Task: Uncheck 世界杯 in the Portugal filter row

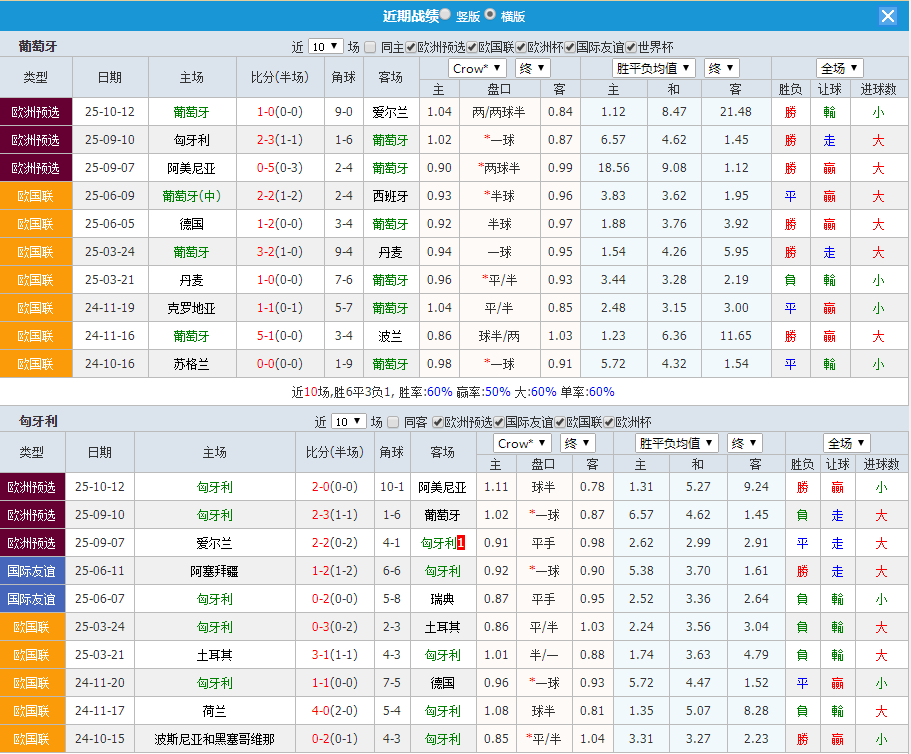Action: [632, 46]
